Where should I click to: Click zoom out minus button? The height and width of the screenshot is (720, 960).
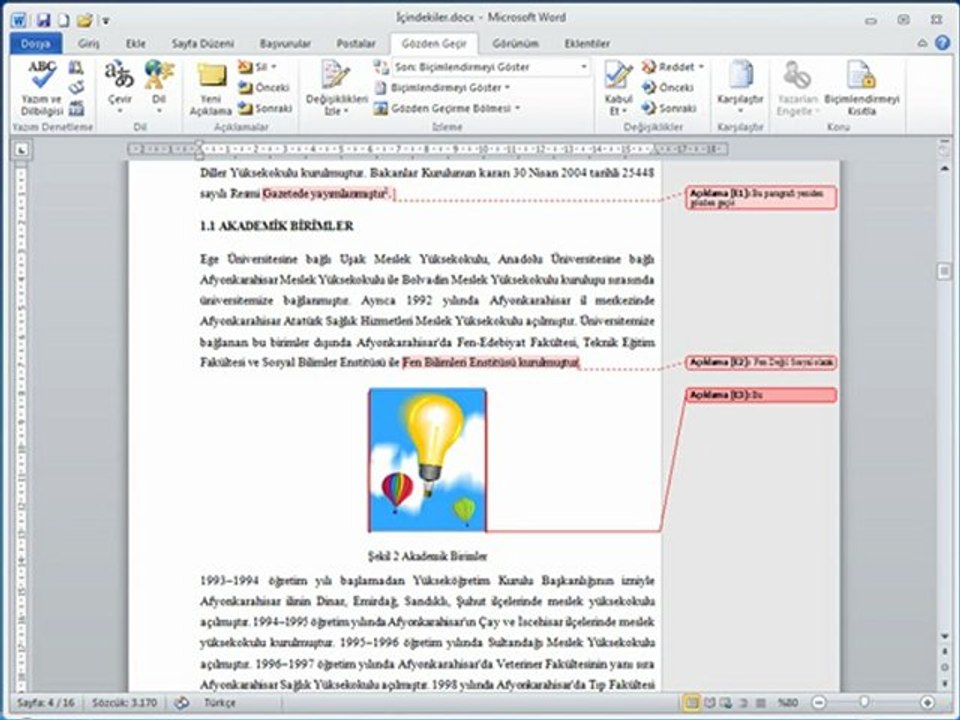[819, 703]
